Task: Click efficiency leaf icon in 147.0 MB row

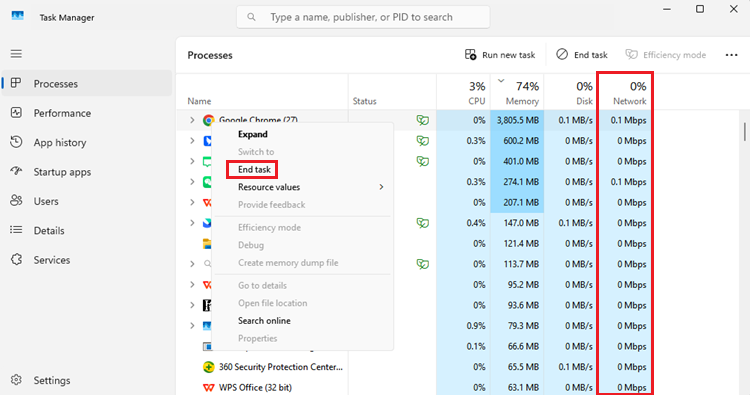Action: 422,223
